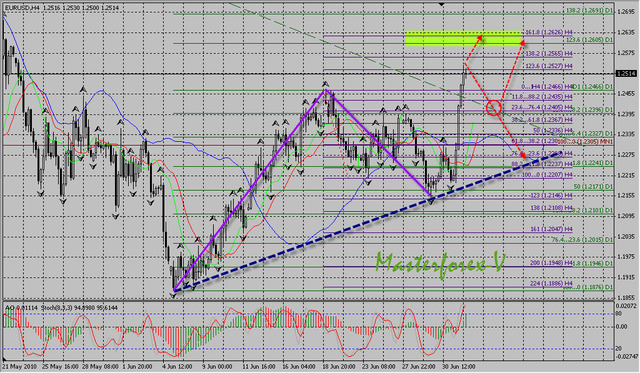
Task: Click the fractal arrow above the 18 Jun peak
Action: (325, 84)
